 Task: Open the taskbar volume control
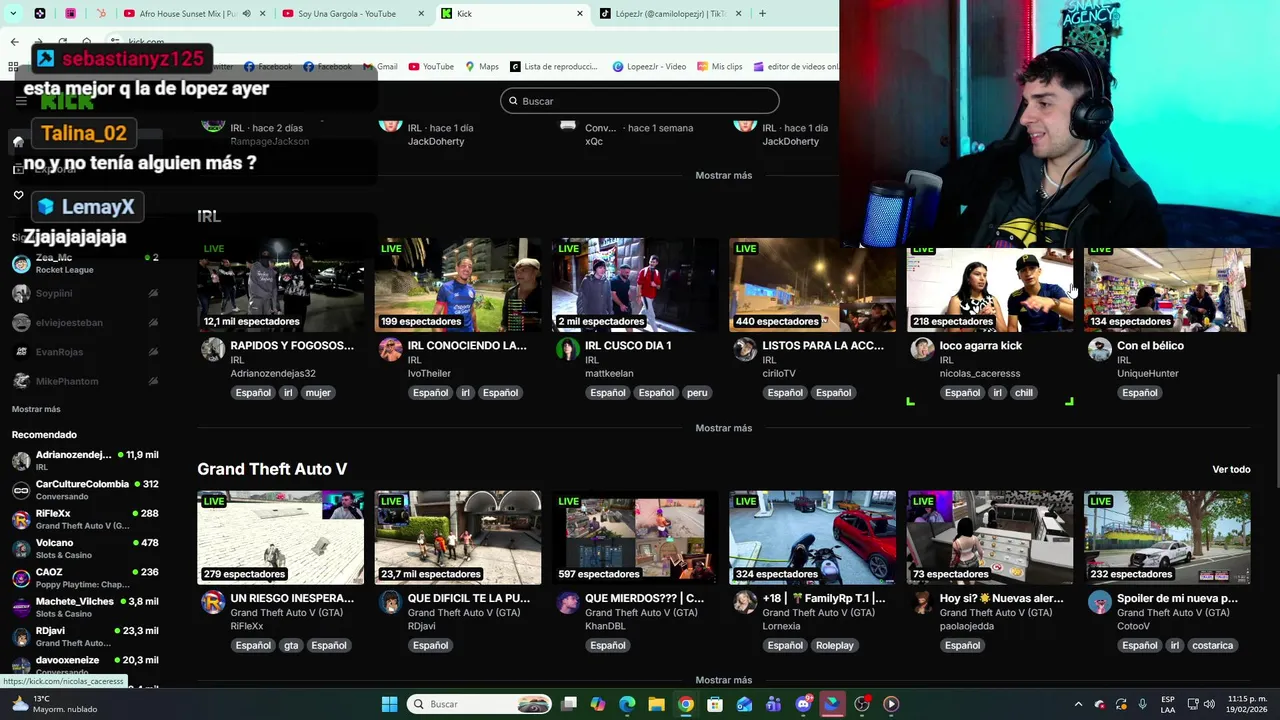click(x=1211, y=704)
